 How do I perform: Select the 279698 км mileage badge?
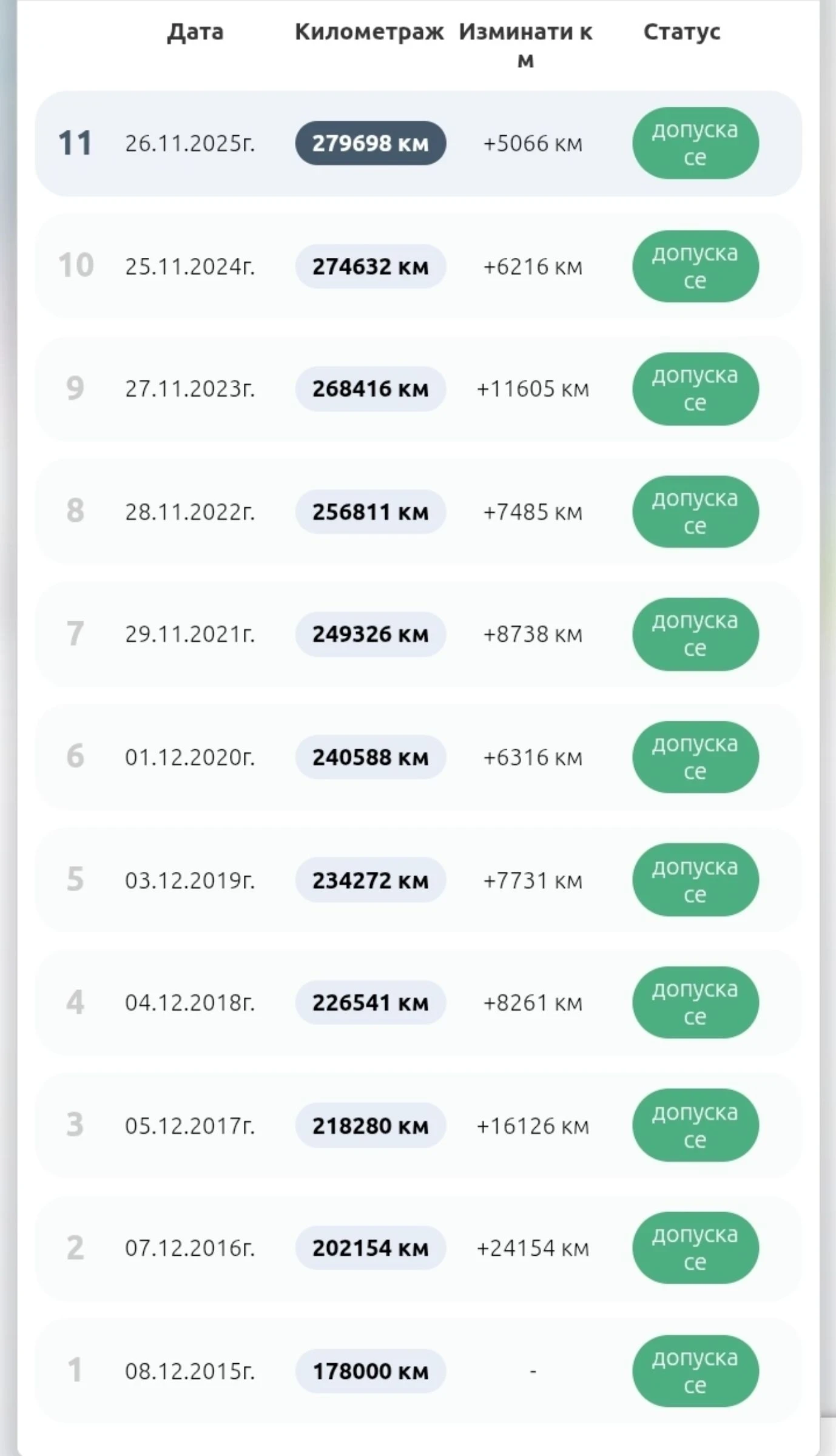(370, 143)
